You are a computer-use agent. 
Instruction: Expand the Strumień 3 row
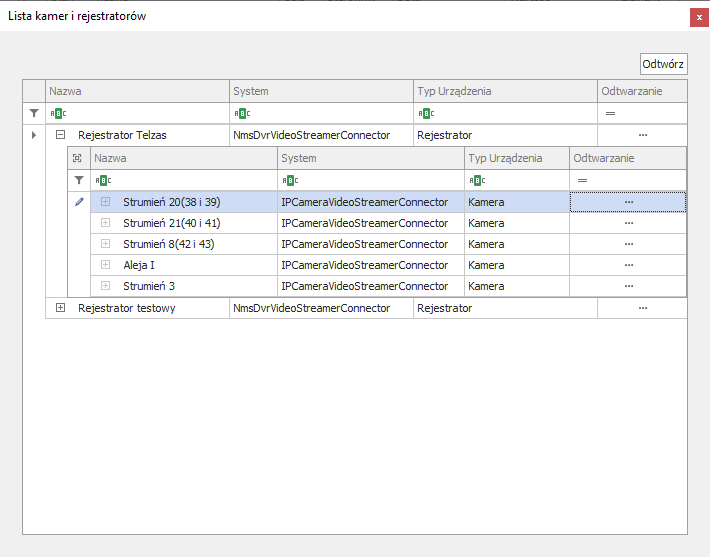[106, 286]
